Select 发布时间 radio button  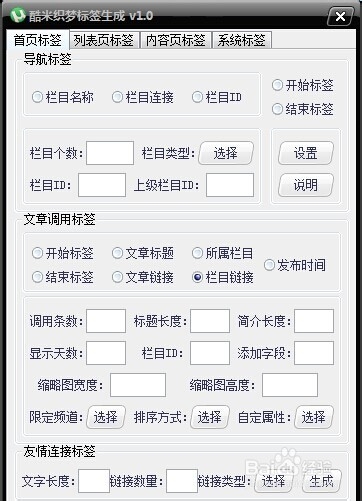point(295,265)
